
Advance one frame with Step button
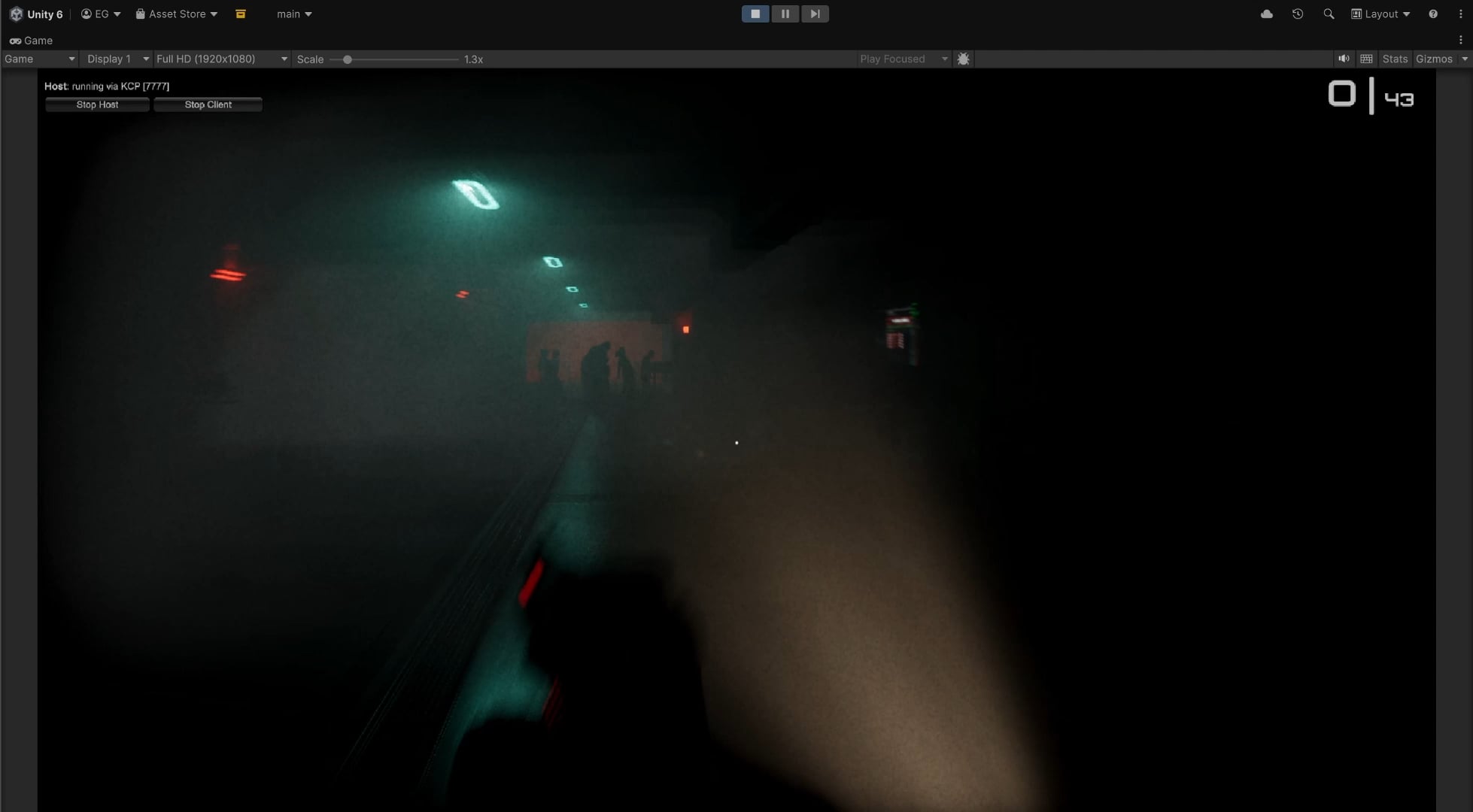click(x=815, y=14)
